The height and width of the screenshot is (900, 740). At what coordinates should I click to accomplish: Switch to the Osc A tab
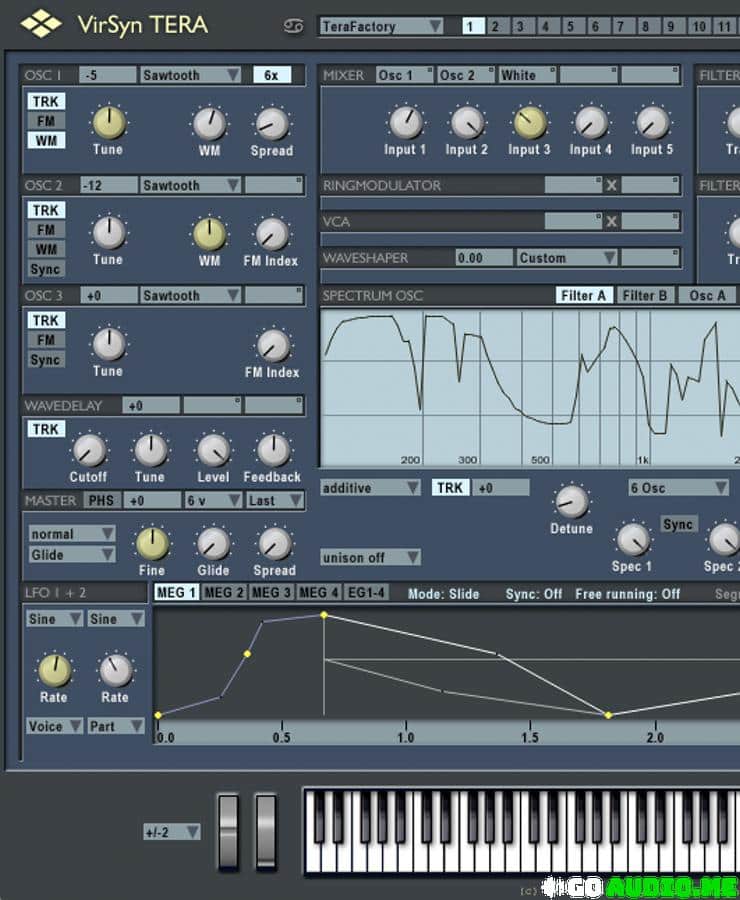707,296
